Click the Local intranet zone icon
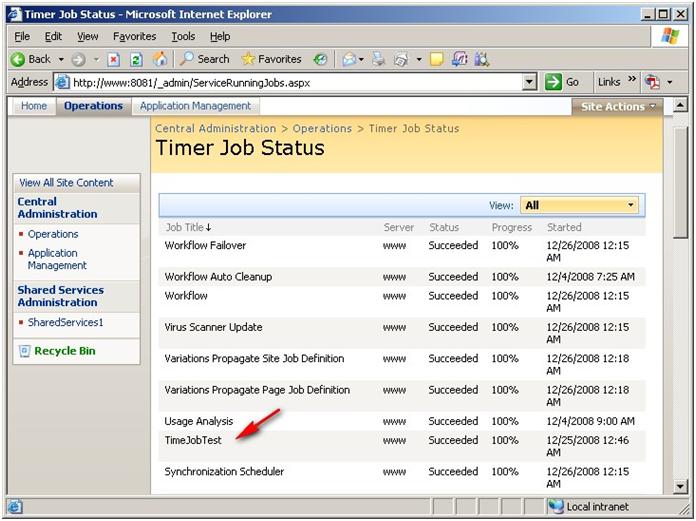 tap(555, 506)
